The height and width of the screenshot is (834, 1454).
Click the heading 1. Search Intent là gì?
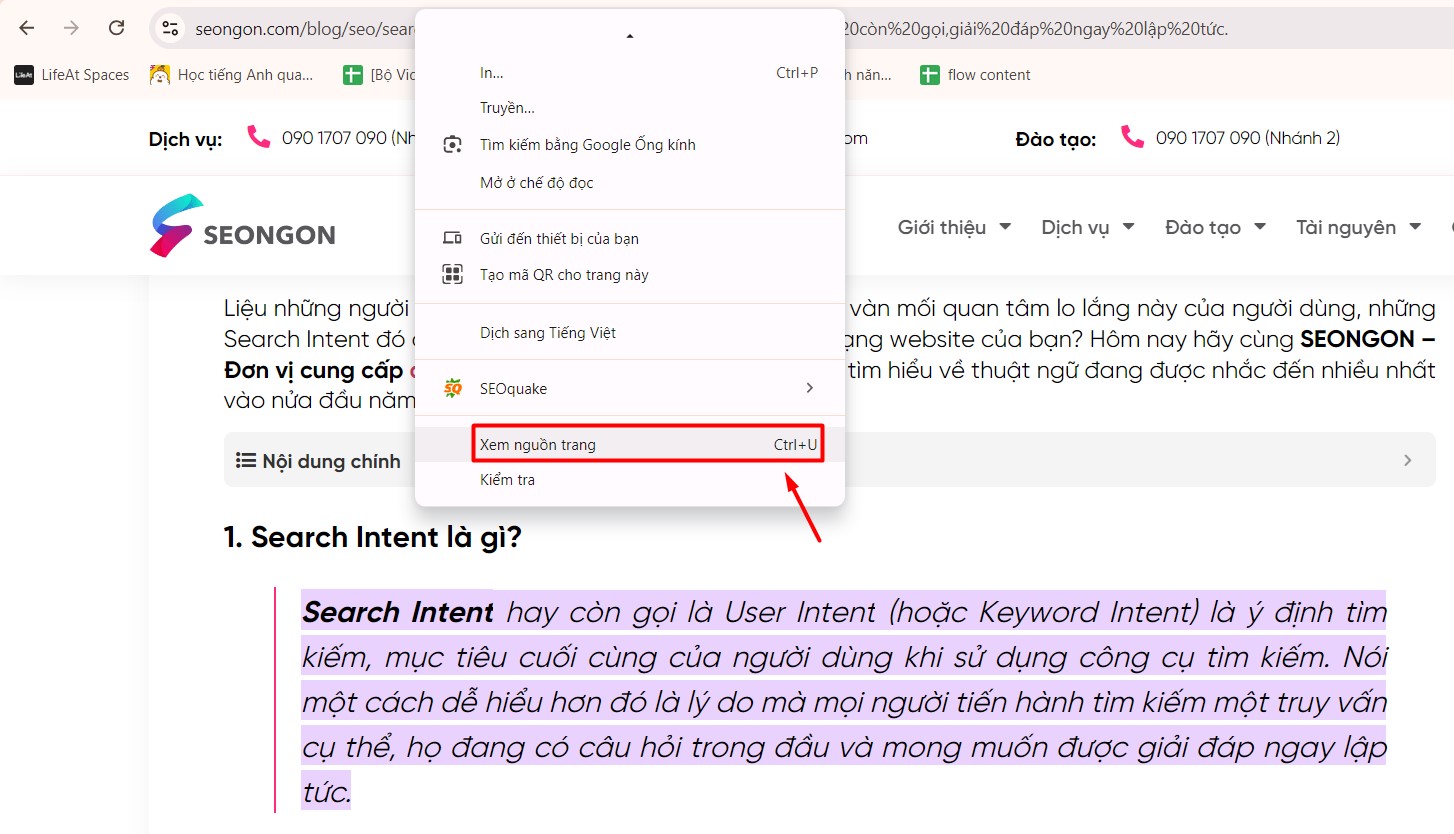tap(372, 537)
